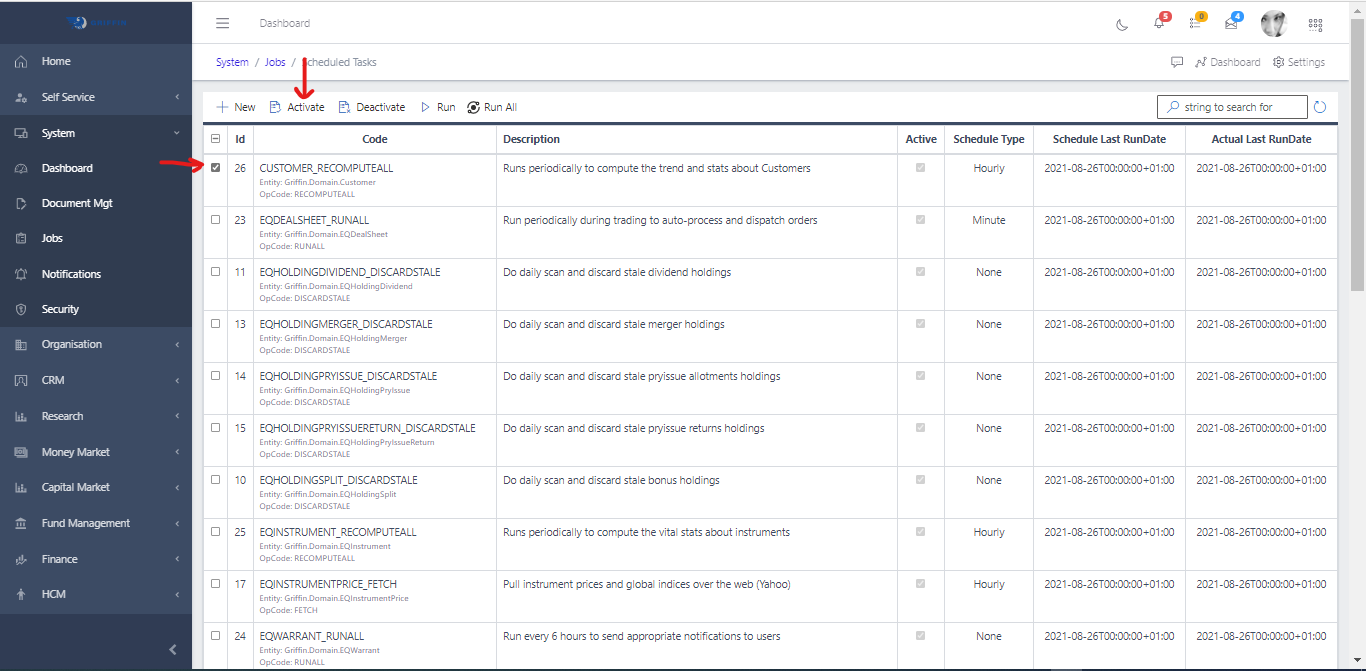The image size is (1366, 671).
Task: Click Run All in the toolbar
Action: (492, 107)
